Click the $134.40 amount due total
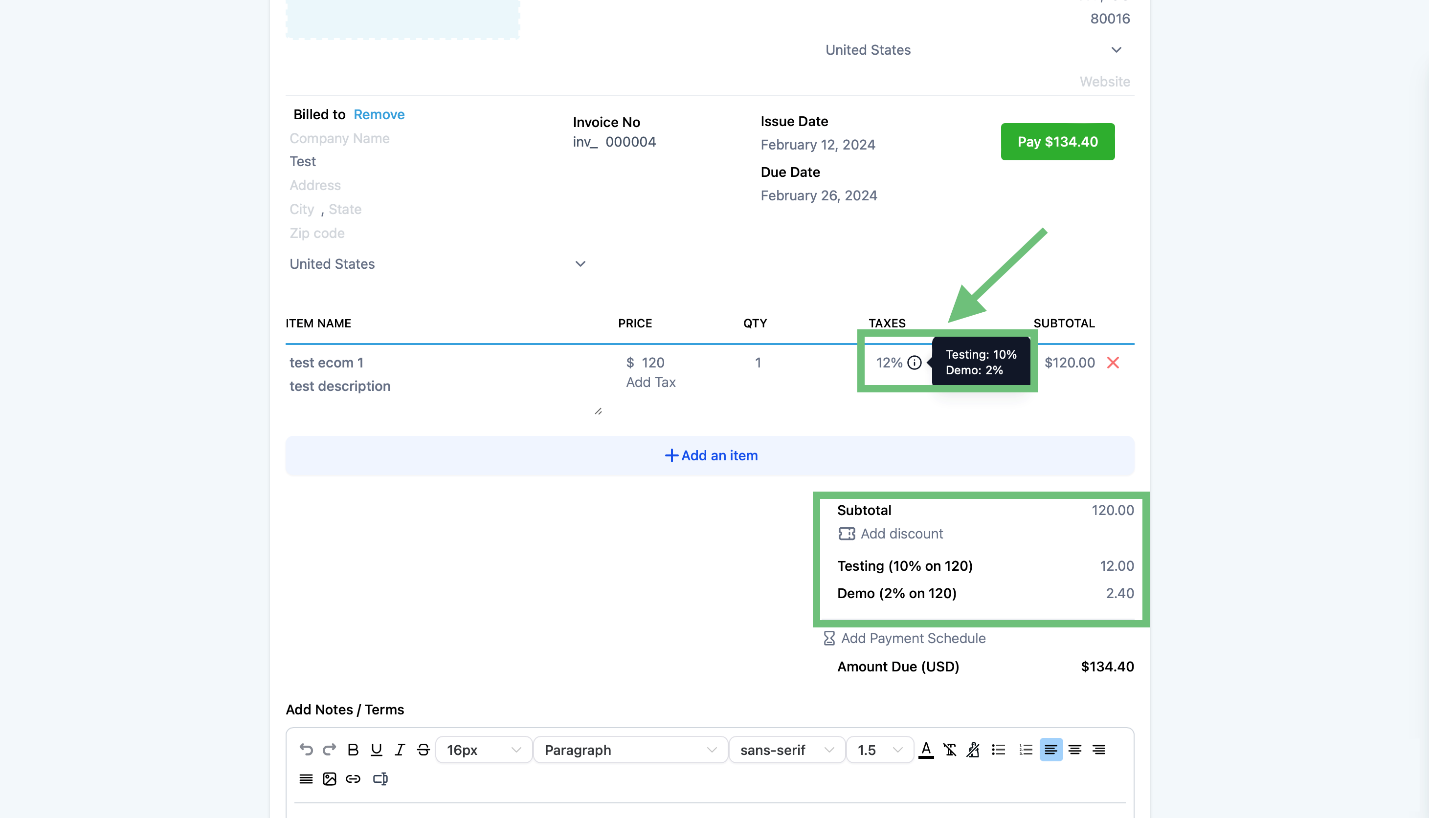The image size is (1429, 818). pos(1107,667)
